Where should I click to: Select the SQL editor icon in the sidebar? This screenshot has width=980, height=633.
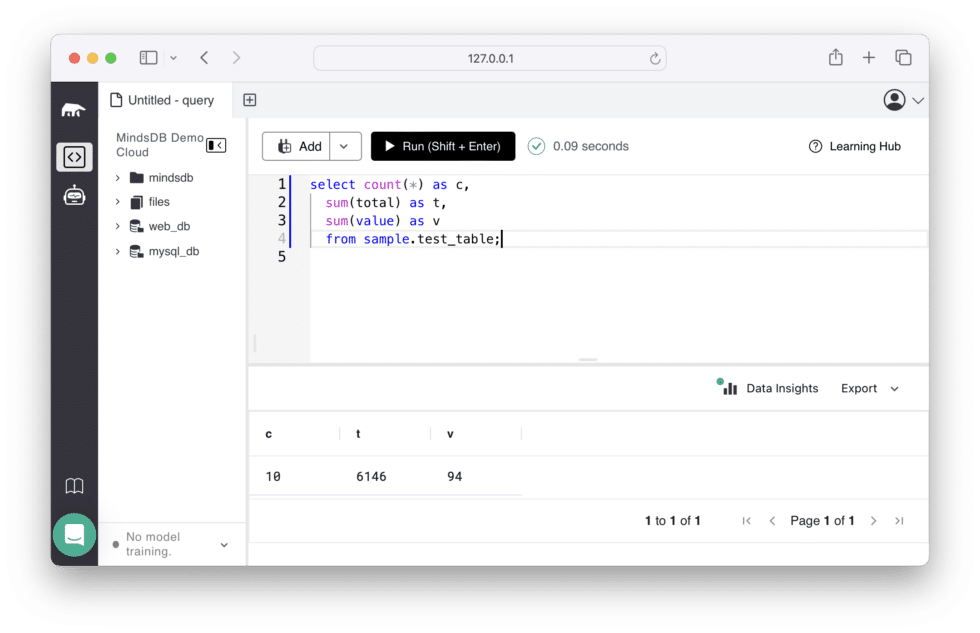[x=74, y=157]
